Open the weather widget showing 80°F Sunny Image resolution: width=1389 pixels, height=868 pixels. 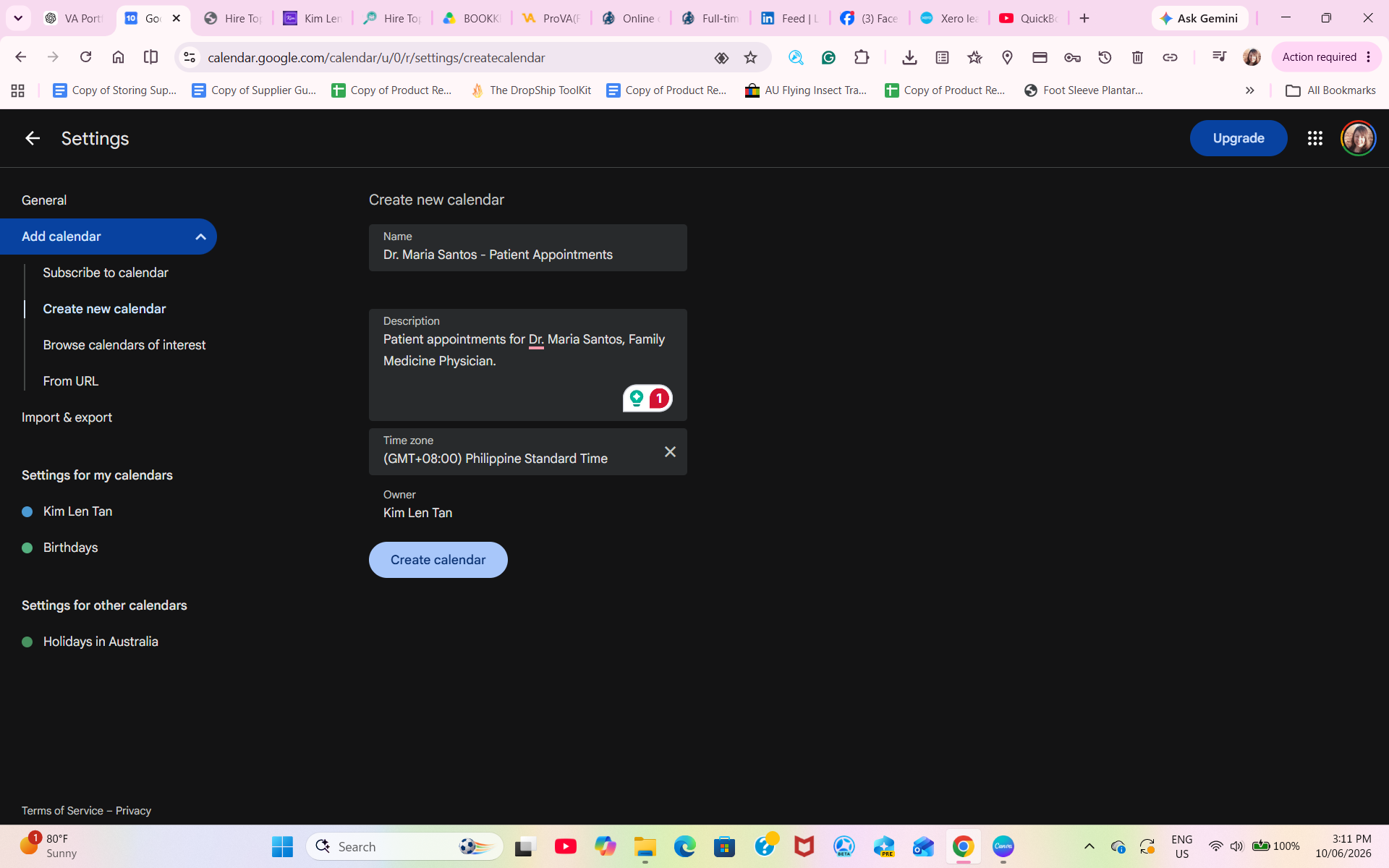48,846
